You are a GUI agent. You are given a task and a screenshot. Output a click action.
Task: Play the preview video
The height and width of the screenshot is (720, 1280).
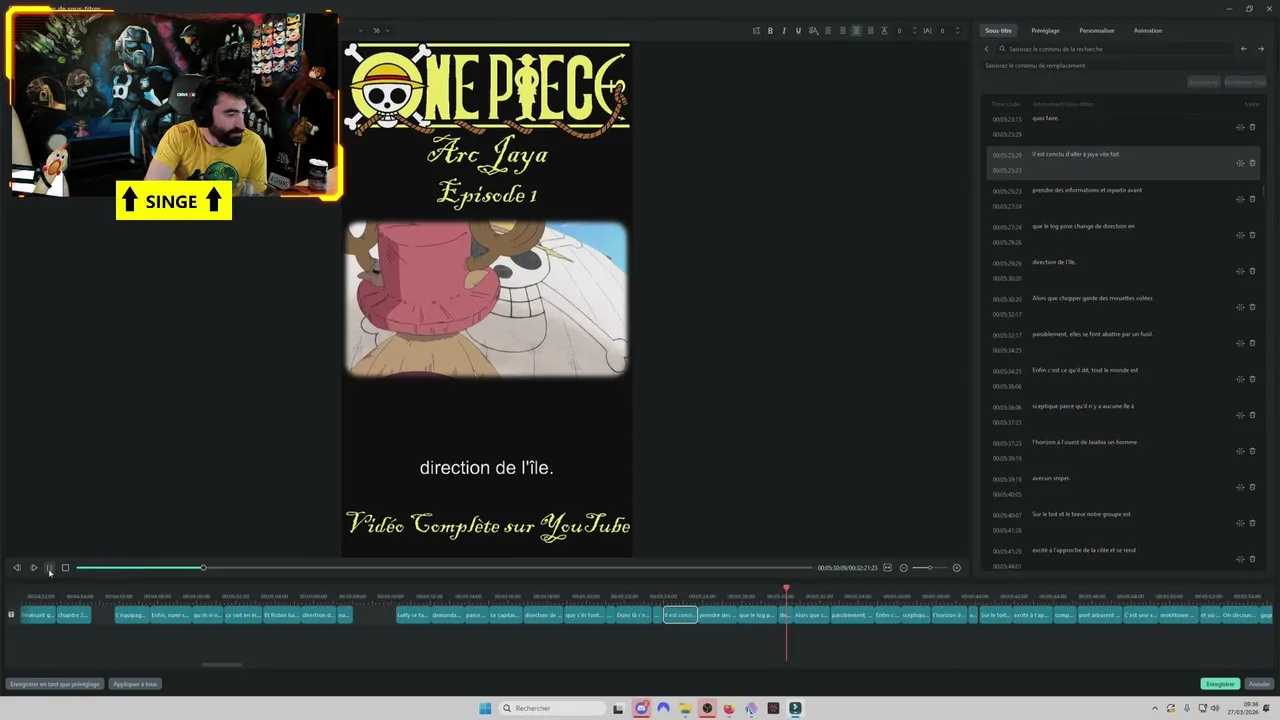(33, 568)
